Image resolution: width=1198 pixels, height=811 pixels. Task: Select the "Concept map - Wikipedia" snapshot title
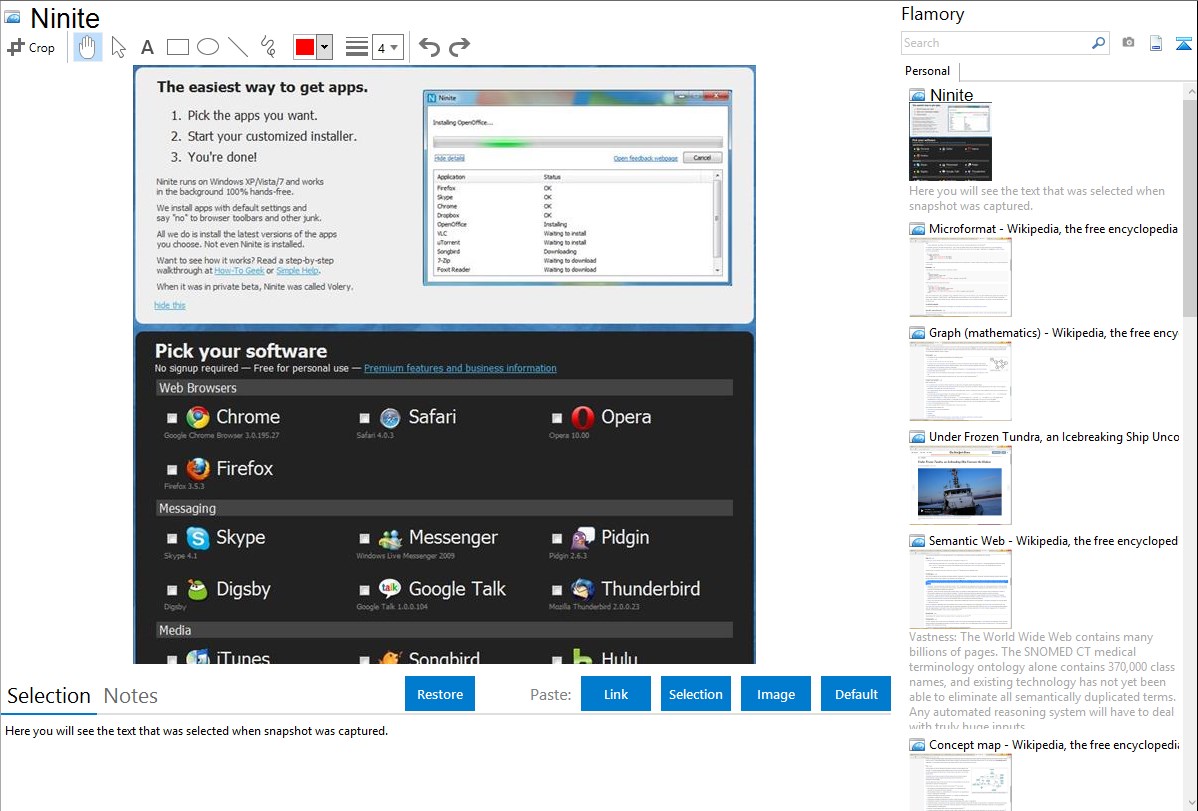tap(1054, 745)
